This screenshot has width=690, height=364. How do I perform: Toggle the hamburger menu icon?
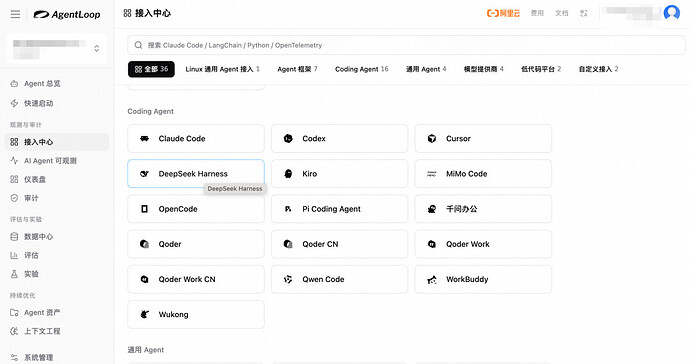15,15
